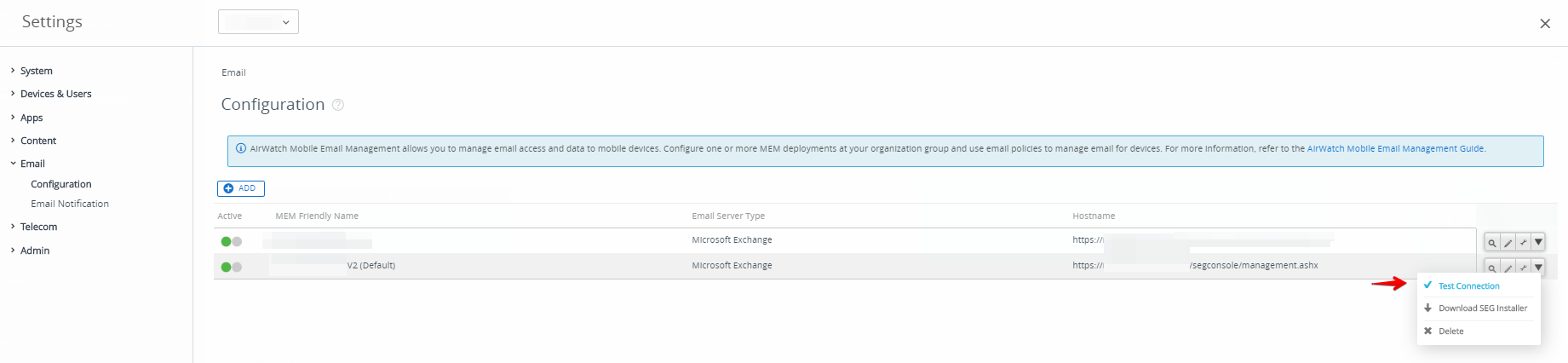Open AirWatch Mobile Email Management Guide link
1568x363 pixels.
1395,149
